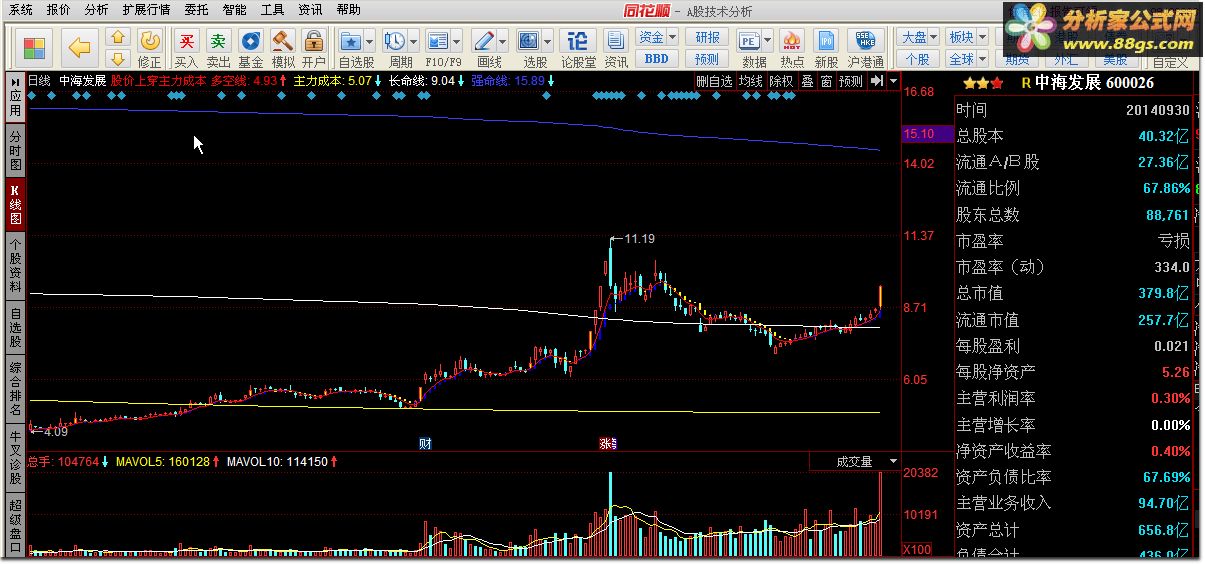Open the 大盘 dropdown
Viewport: 1205px width, 564px height.
coord(917,37)
